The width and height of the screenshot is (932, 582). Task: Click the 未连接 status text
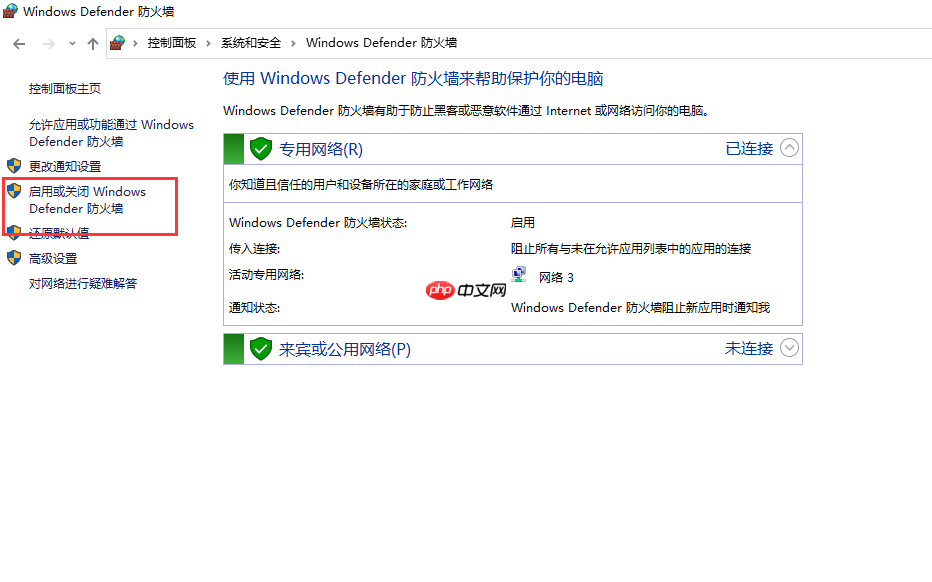[749, 348]
